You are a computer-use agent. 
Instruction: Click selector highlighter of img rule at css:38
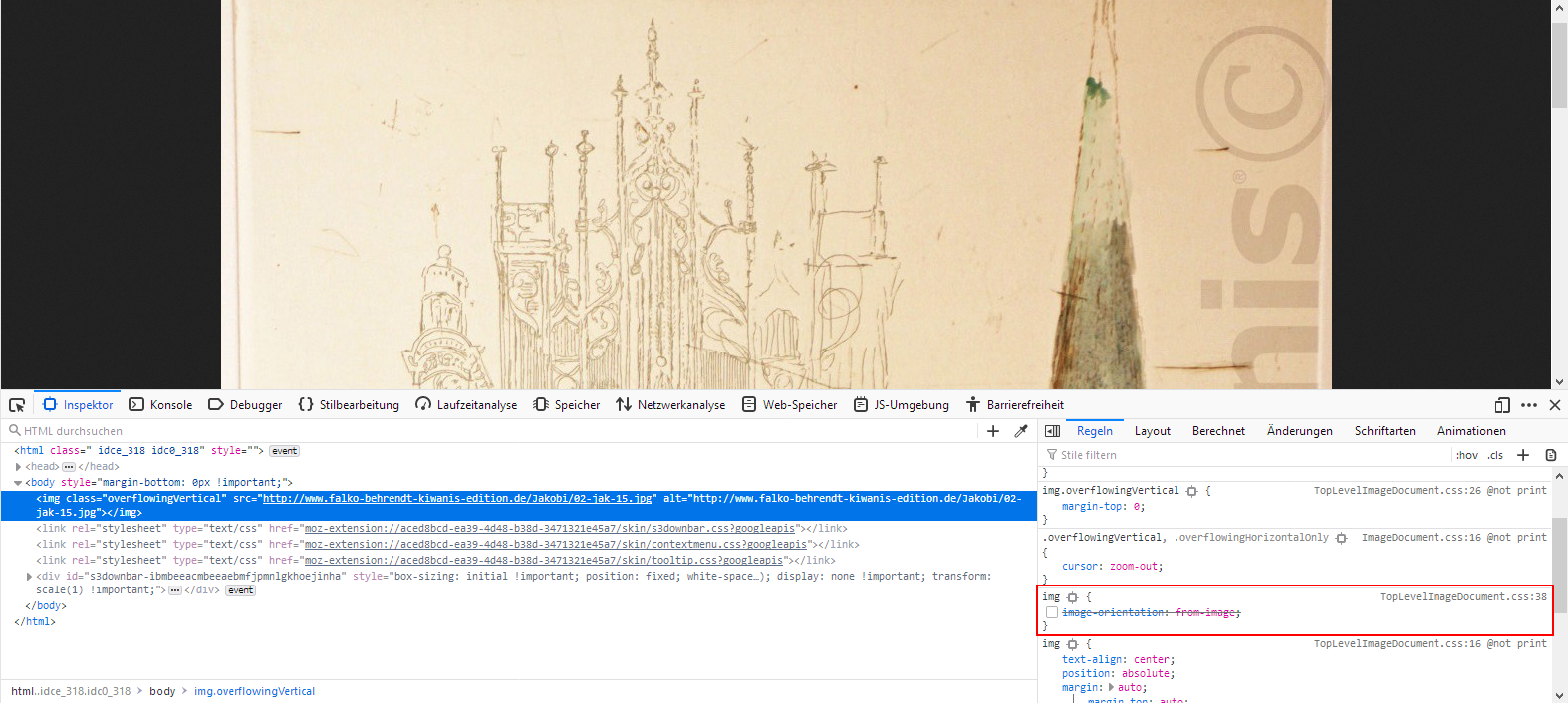pos(1072,597)
